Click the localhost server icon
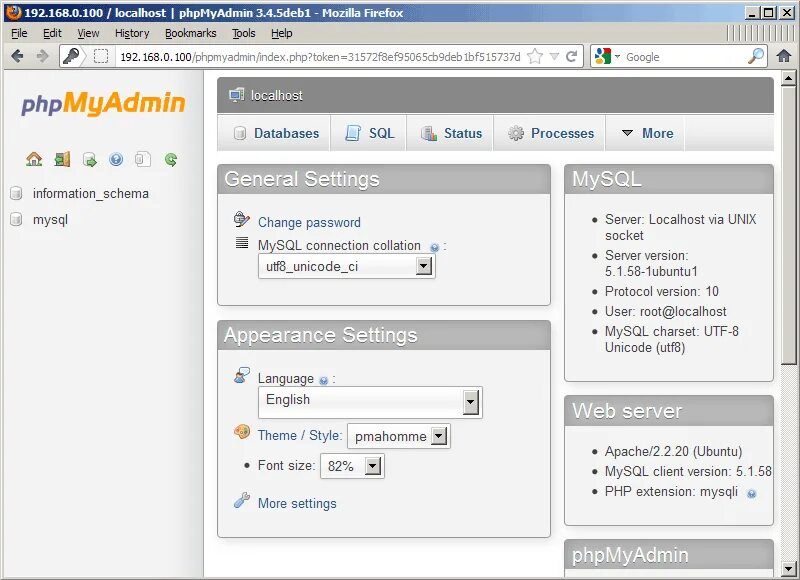The image size is (800, 580). pyautogui.click(x=237, y=95)
